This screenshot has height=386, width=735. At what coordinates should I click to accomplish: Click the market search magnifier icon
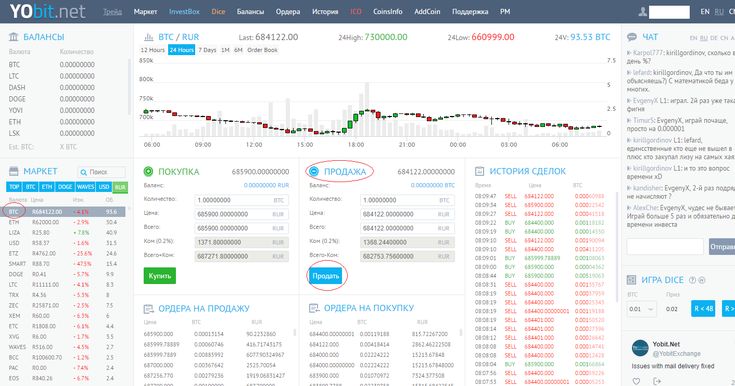click(83, 172)
